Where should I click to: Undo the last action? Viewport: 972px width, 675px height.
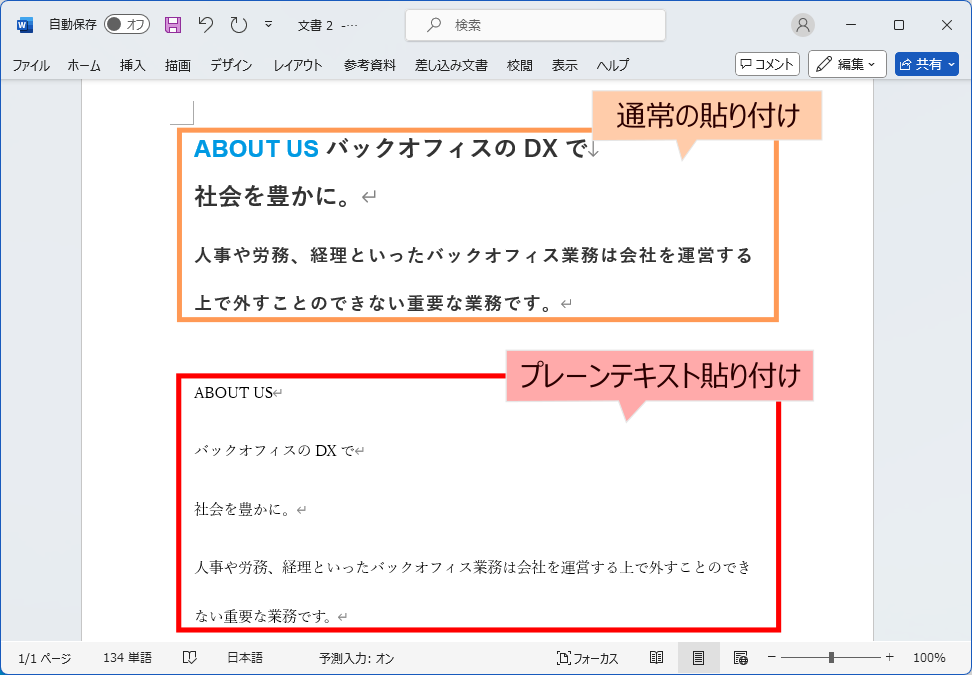[x=205, y=25]
